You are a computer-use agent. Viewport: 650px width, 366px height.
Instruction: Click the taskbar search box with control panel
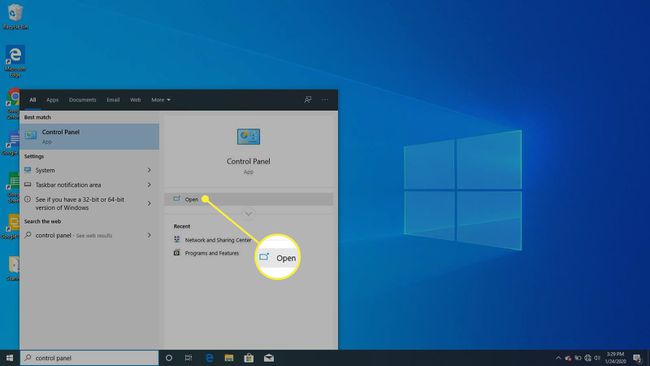[90, 358]
